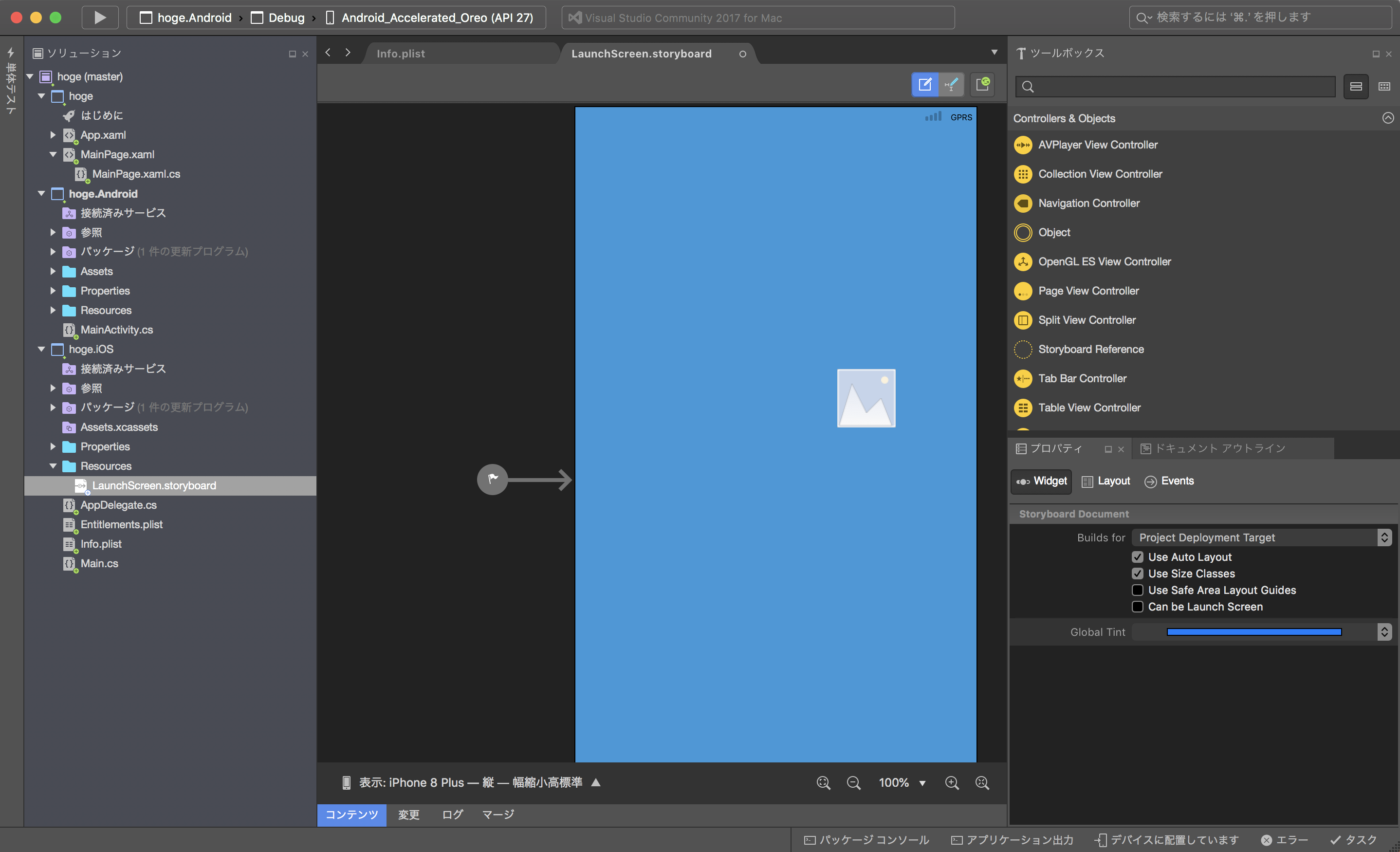Uncheck Use Auto Layout
This screenshot has width=1400, height=852.
click(x=1138, y=556)
